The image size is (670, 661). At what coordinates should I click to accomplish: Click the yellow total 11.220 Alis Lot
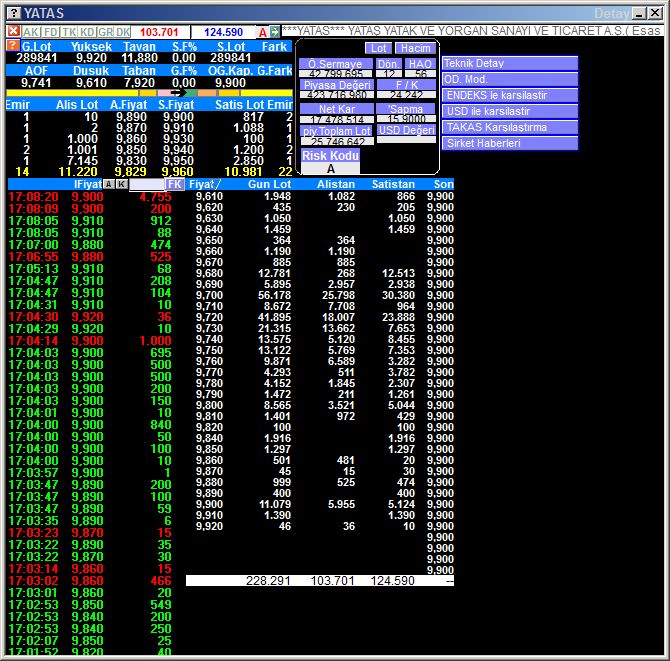point(78,172)
